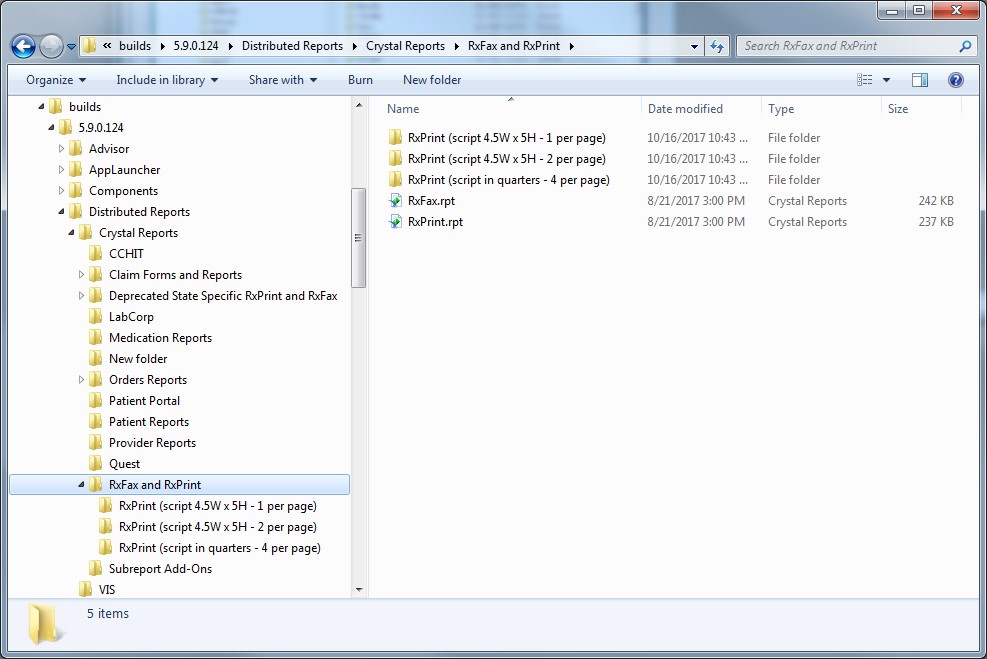Click the Refresh icon in the address bar
Image resolution: width=987 pixels, height=659 pixels.
(x=716, y=46)
